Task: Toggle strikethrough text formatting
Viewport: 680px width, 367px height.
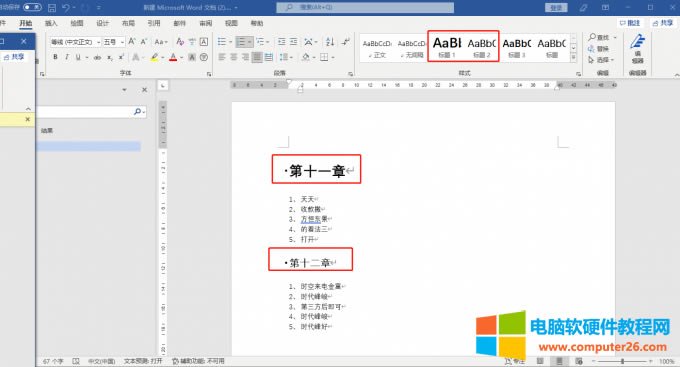Action: click(x=98, y=57)
